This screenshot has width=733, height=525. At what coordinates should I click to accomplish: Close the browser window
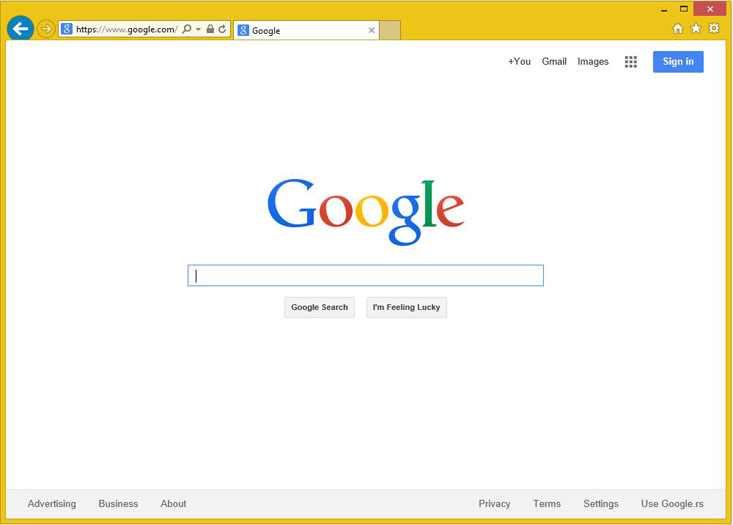(x=710, y=9)
